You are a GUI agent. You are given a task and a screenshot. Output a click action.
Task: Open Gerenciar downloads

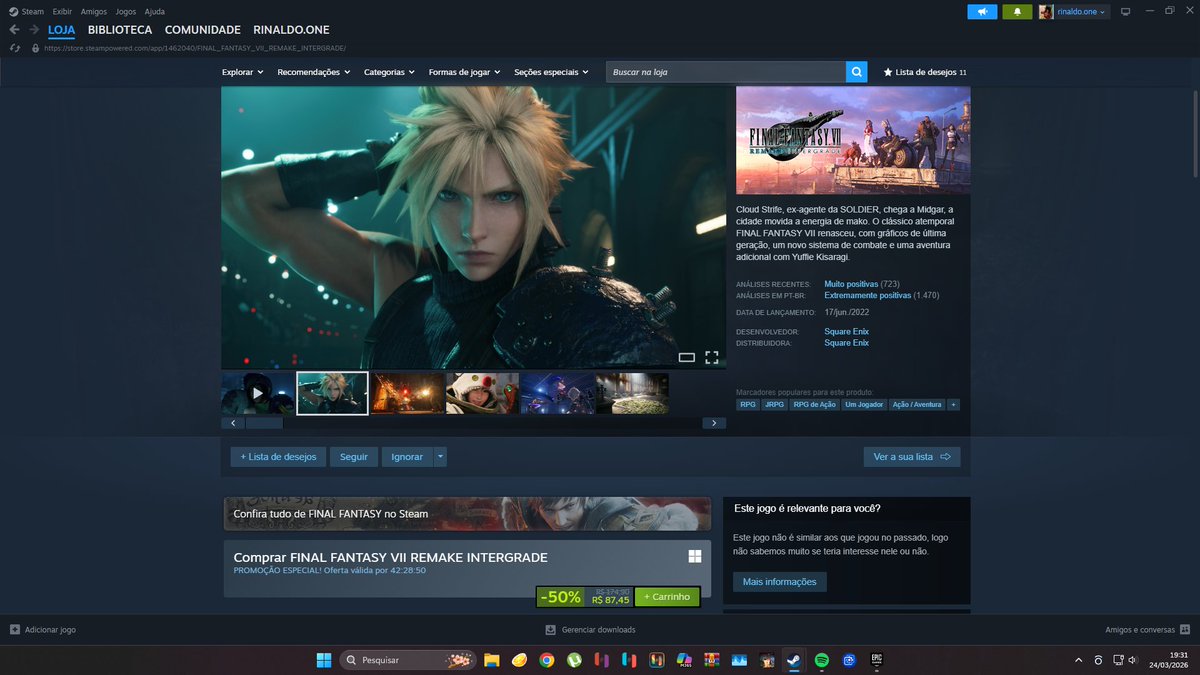point(590,630)
